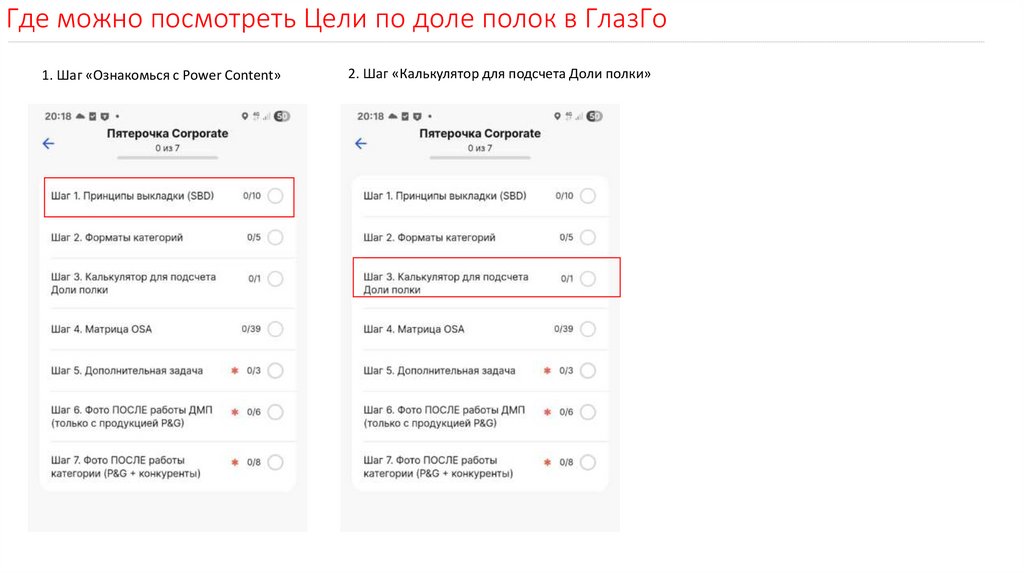The width and height of the screenshot is (1024, 574).
Task: Mark Шаг 3 circle in left screen
Action: coord(276,279)
